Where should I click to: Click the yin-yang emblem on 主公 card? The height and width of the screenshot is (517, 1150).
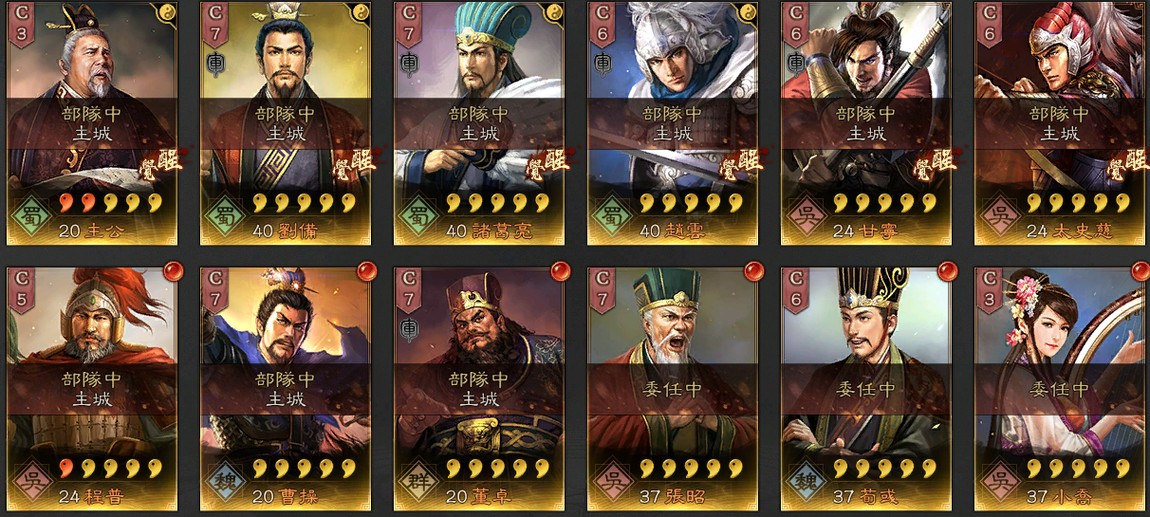click(166, 12)
